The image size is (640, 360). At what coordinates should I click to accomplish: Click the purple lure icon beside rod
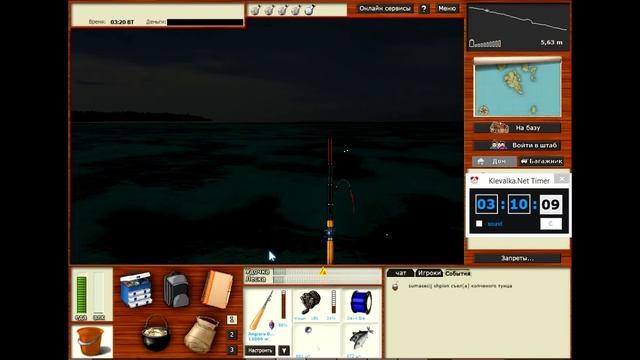point(272,325)
